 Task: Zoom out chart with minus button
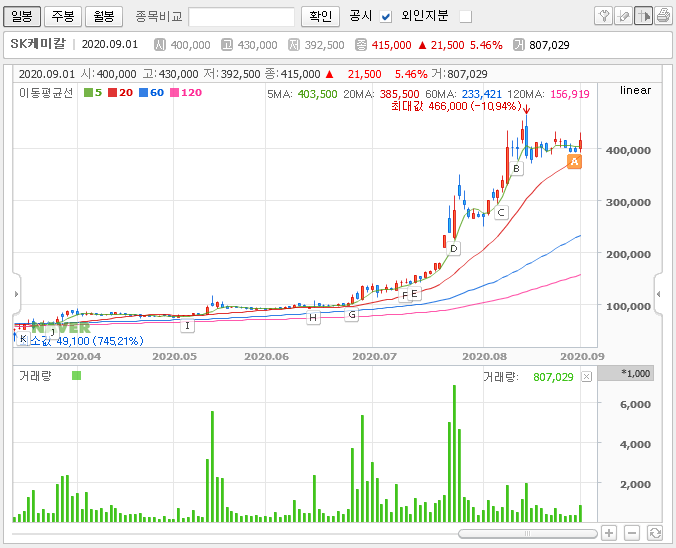coord(632,533)
